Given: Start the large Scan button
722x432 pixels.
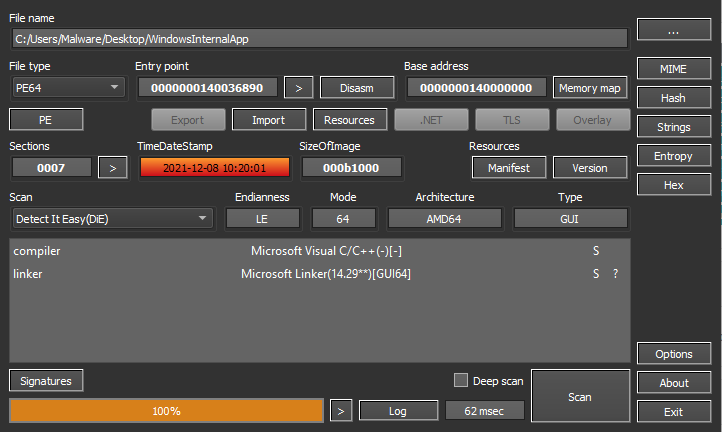Looking at the screenshot, I should [x=580, y=396].
